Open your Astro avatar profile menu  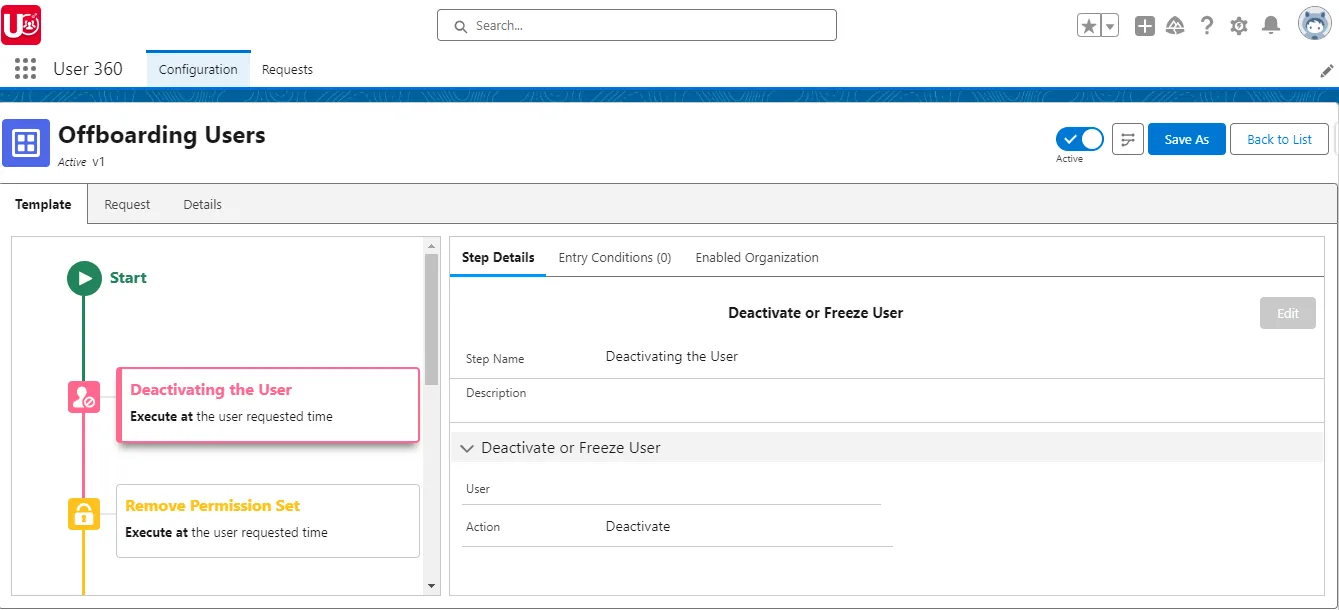pyautogui.click(x=1315, y=24)
